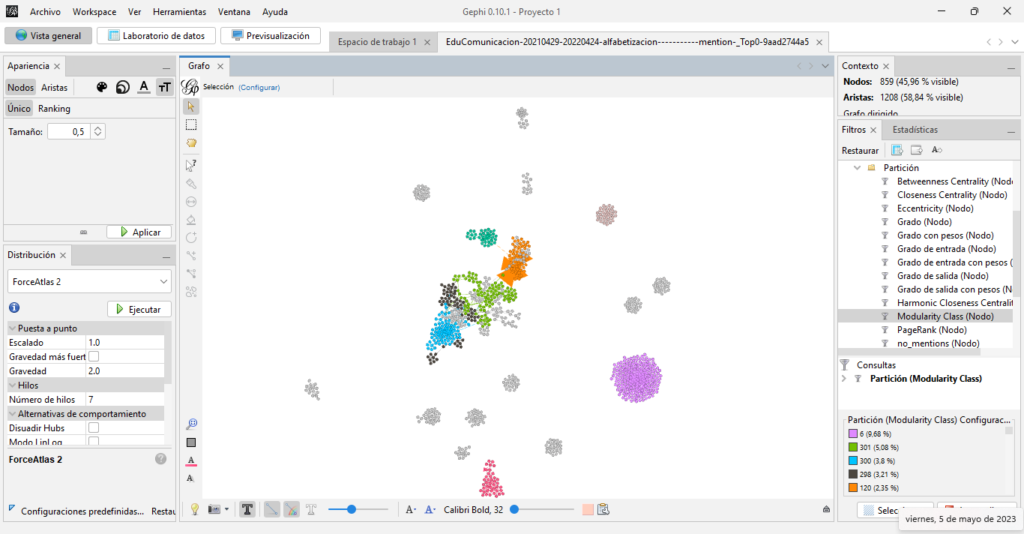The height and width of the screenshot is (534, 1024).
Task: Choose the rectangle selection tool
Action: (x=191, y=125)
